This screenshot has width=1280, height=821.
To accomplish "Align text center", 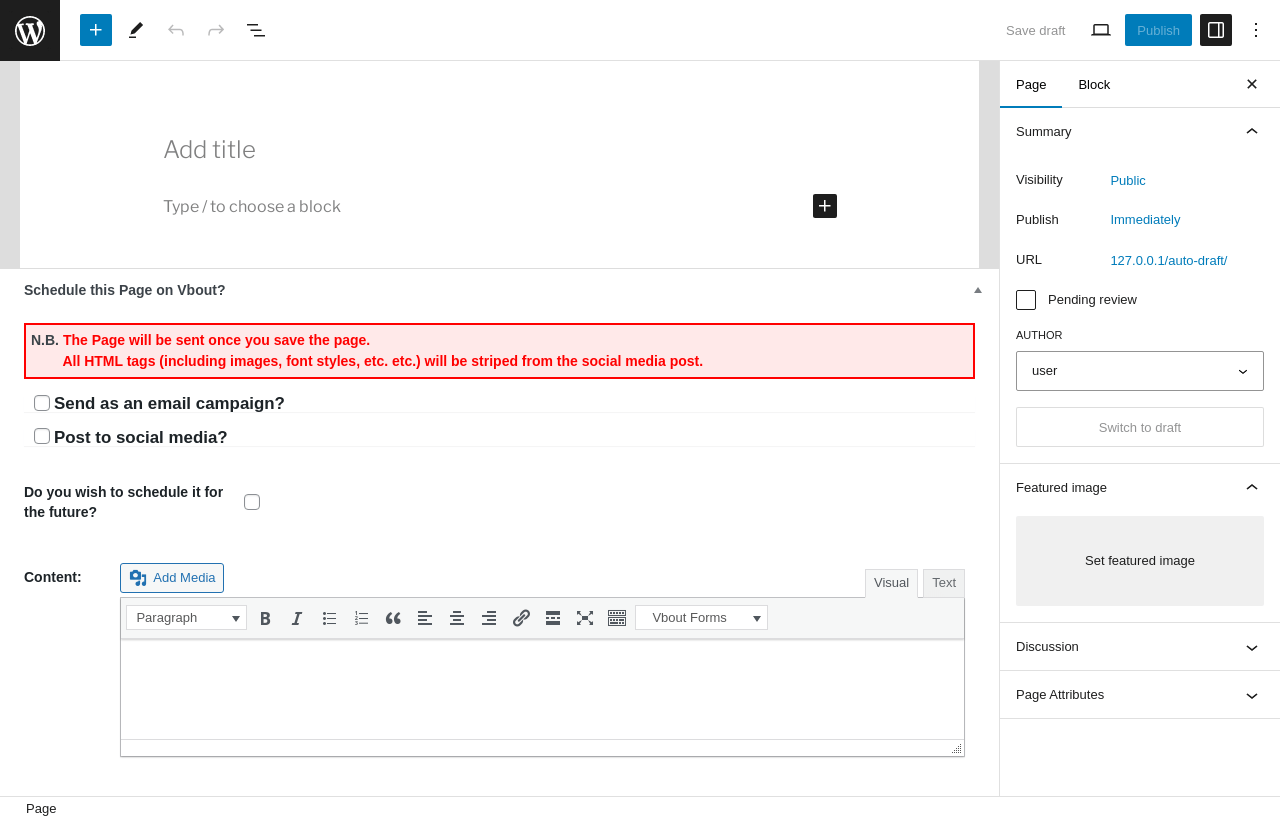I will tap(457, 618).
